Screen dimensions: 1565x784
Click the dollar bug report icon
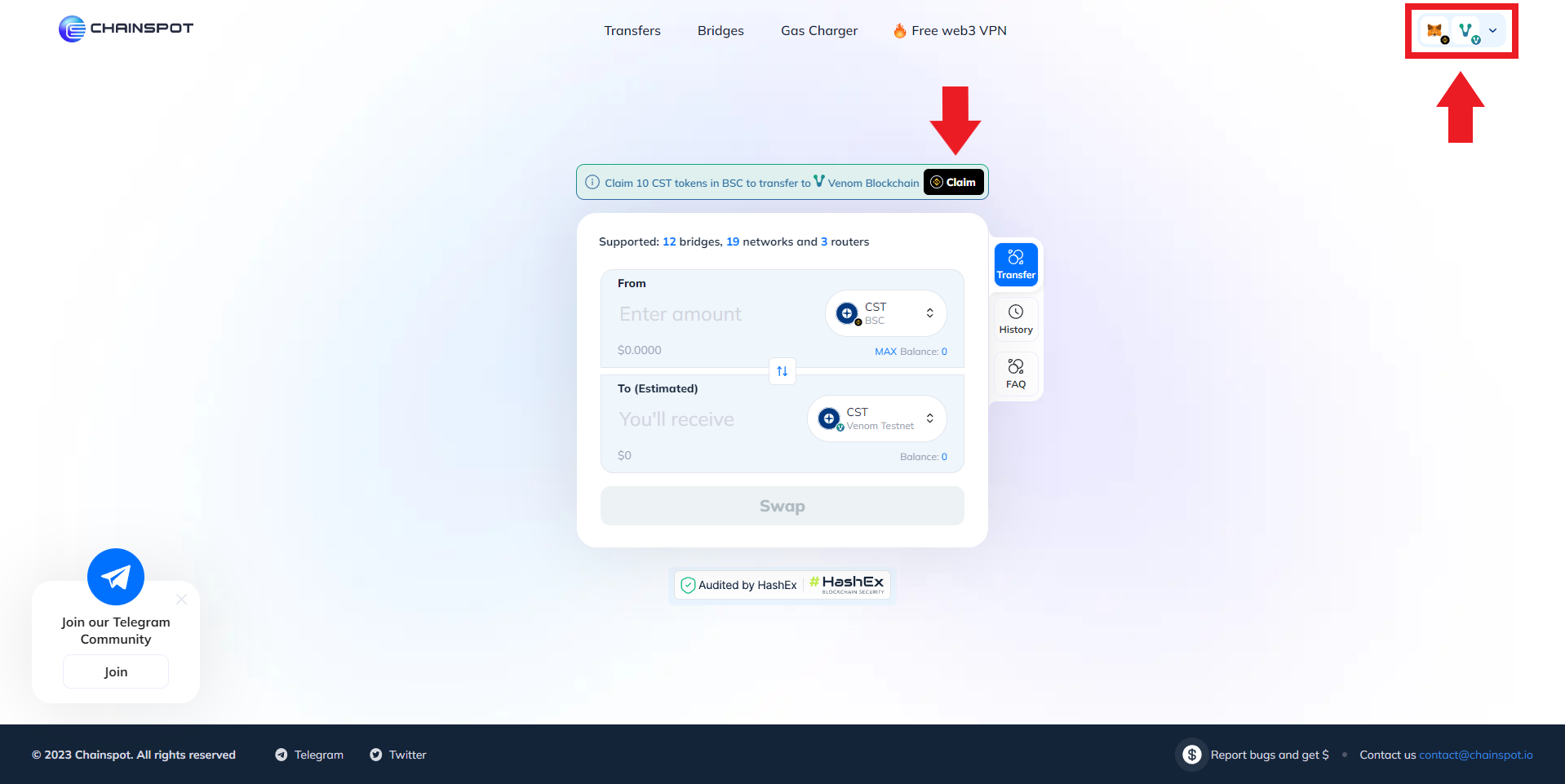pyautogui.click(x=1192, y=755)
